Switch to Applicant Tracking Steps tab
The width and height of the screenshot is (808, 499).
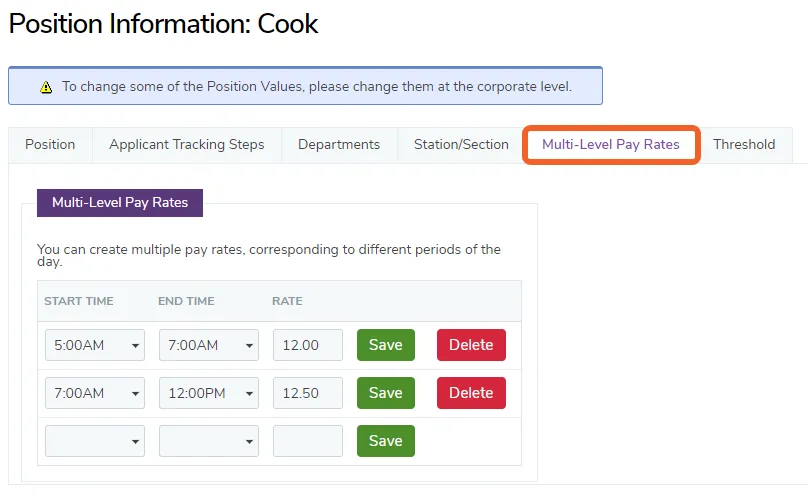(187, 144)
